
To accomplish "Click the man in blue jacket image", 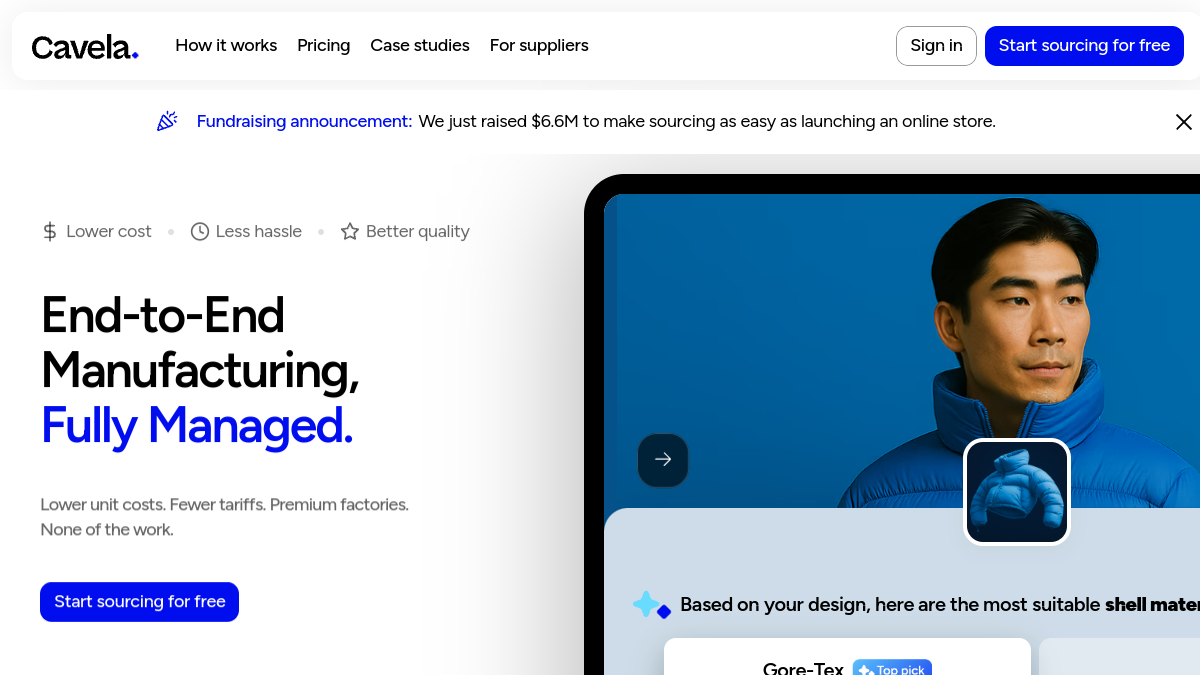I will click(902, 350).
